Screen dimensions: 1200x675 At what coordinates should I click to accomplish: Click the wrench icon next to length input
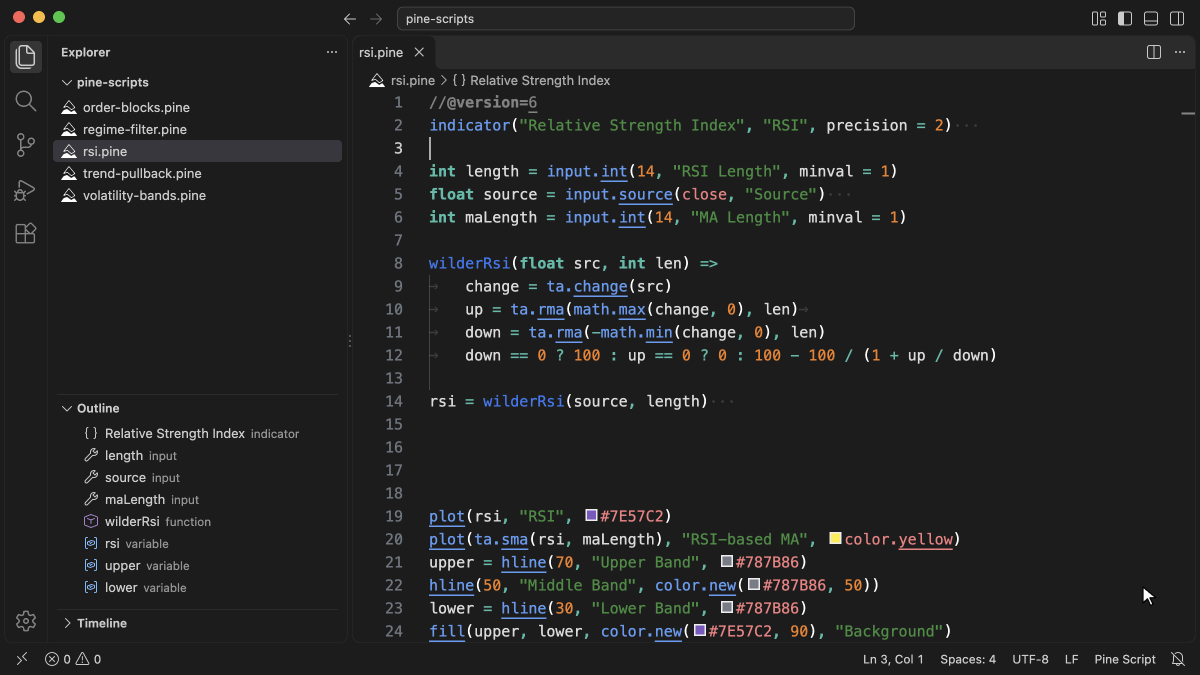(91, 455)
